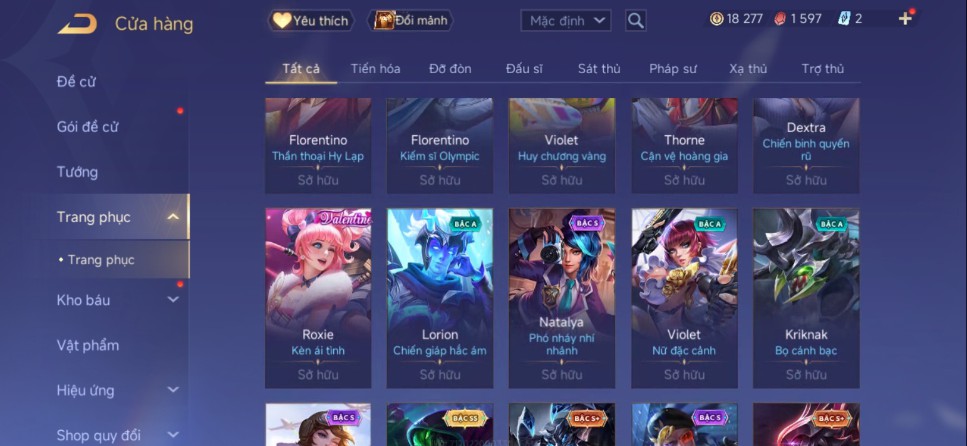Click the heart icon in Yêu thích
This screenshot has width=967, height=446.
pyautogui.click(x=282, y=20)
